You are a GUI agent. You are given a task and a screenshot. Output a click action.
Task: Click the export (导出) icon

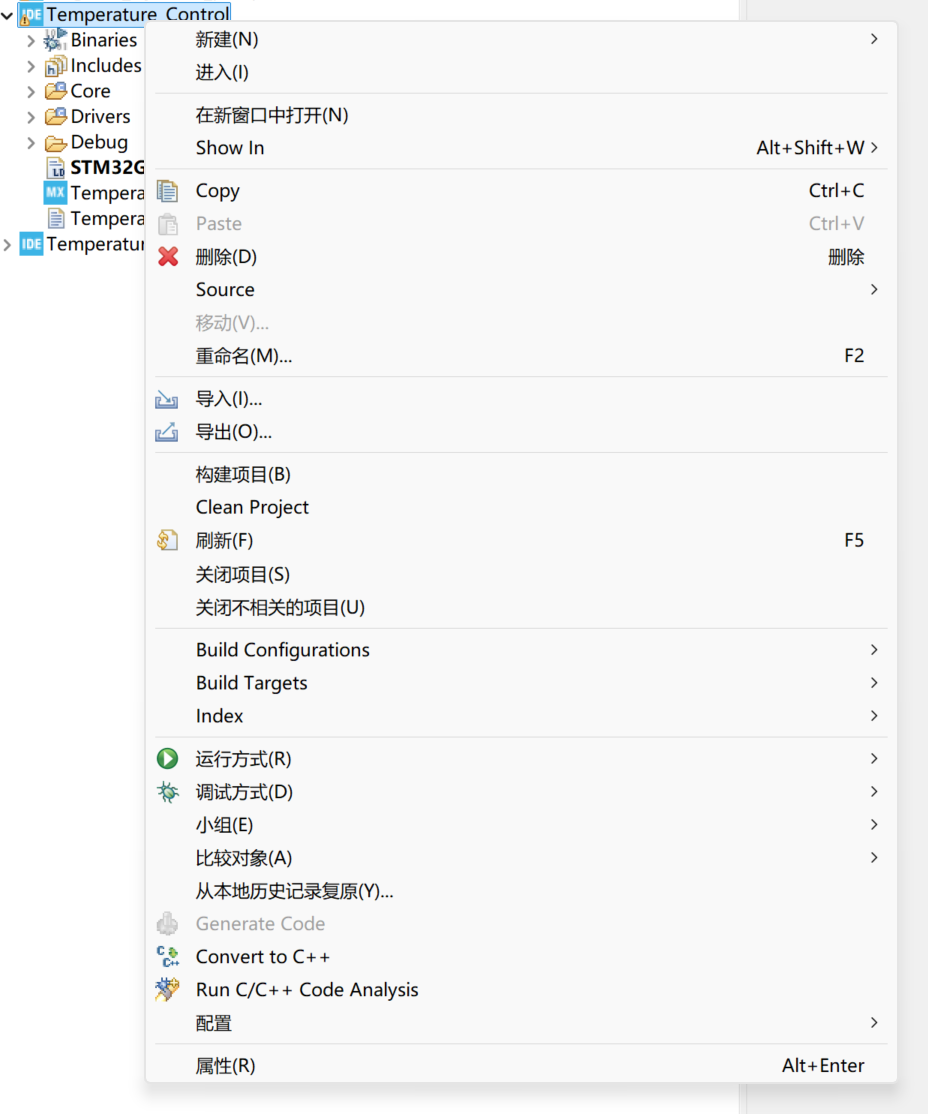166,431
